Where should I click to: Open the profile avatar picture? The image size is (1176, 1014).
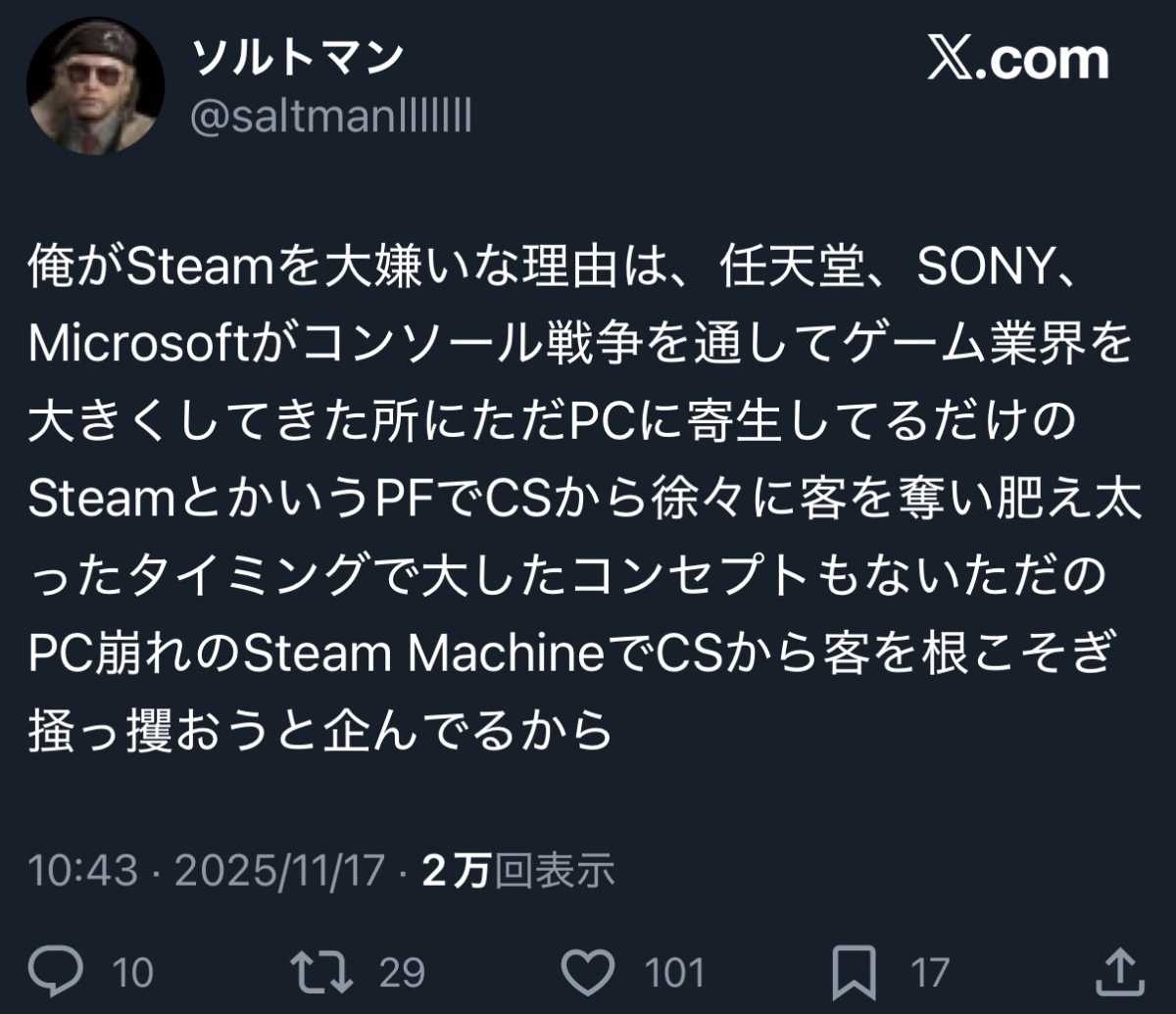click(x=94, y=85)
